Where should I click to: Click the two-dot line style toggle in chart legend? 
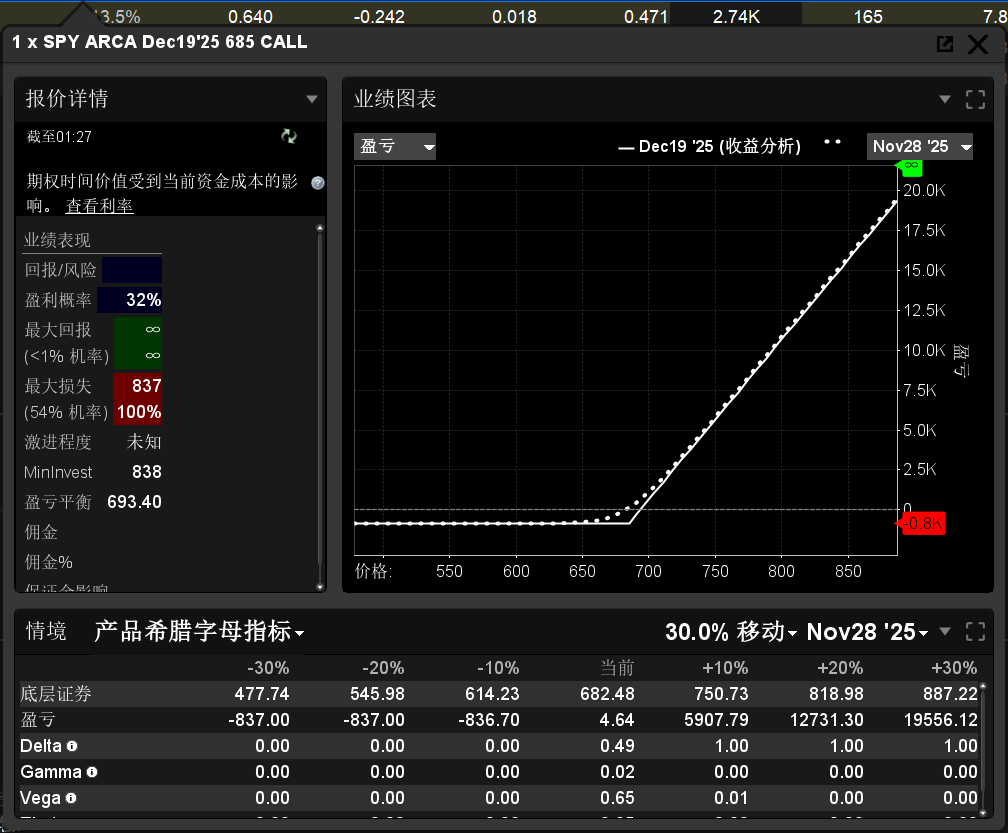pyautogui.click(x=832, y=142)
